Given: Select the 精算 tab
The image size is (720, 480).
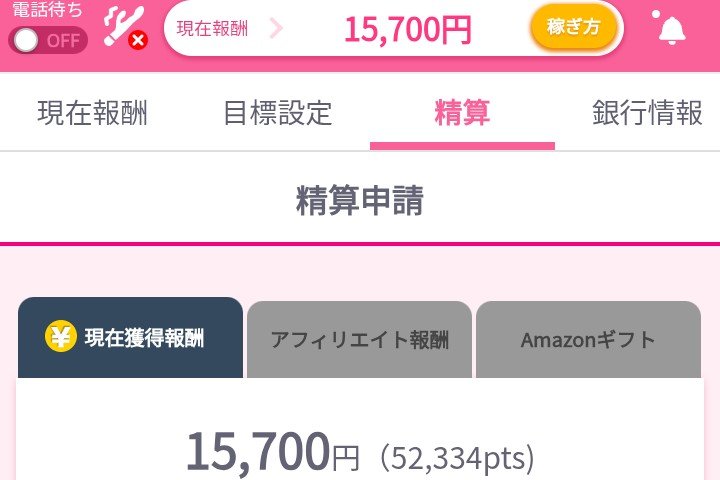Looking at the screenshot, I should coord(462,113).
